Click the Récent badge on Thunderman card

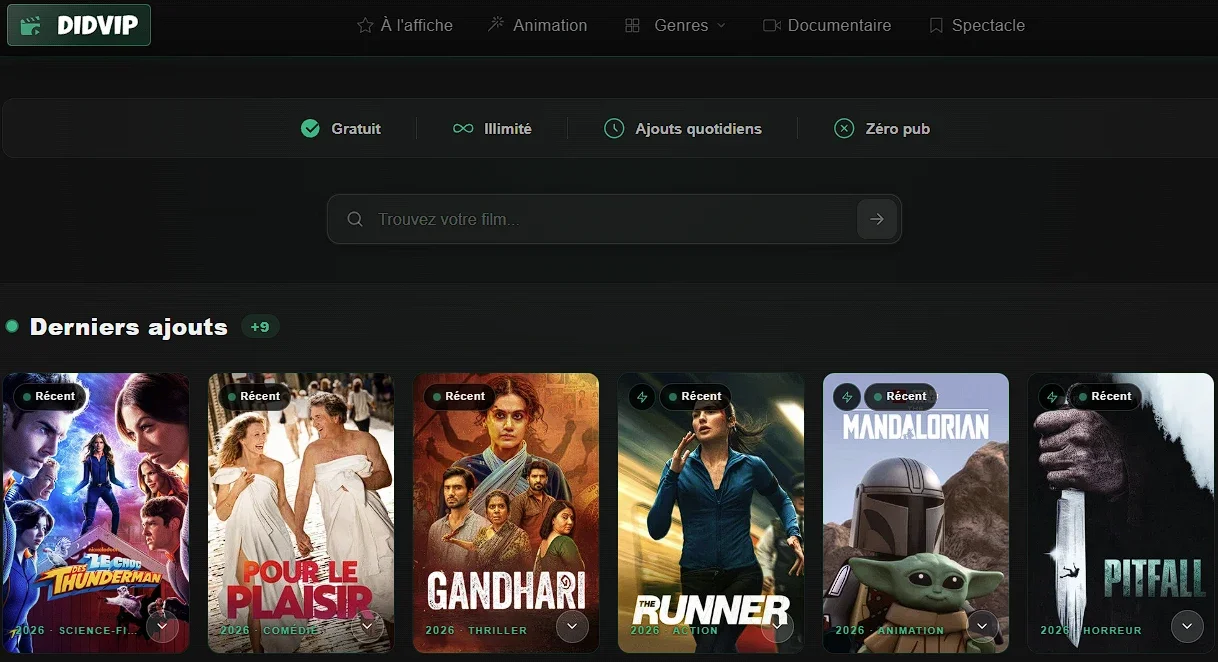(48, 396)
